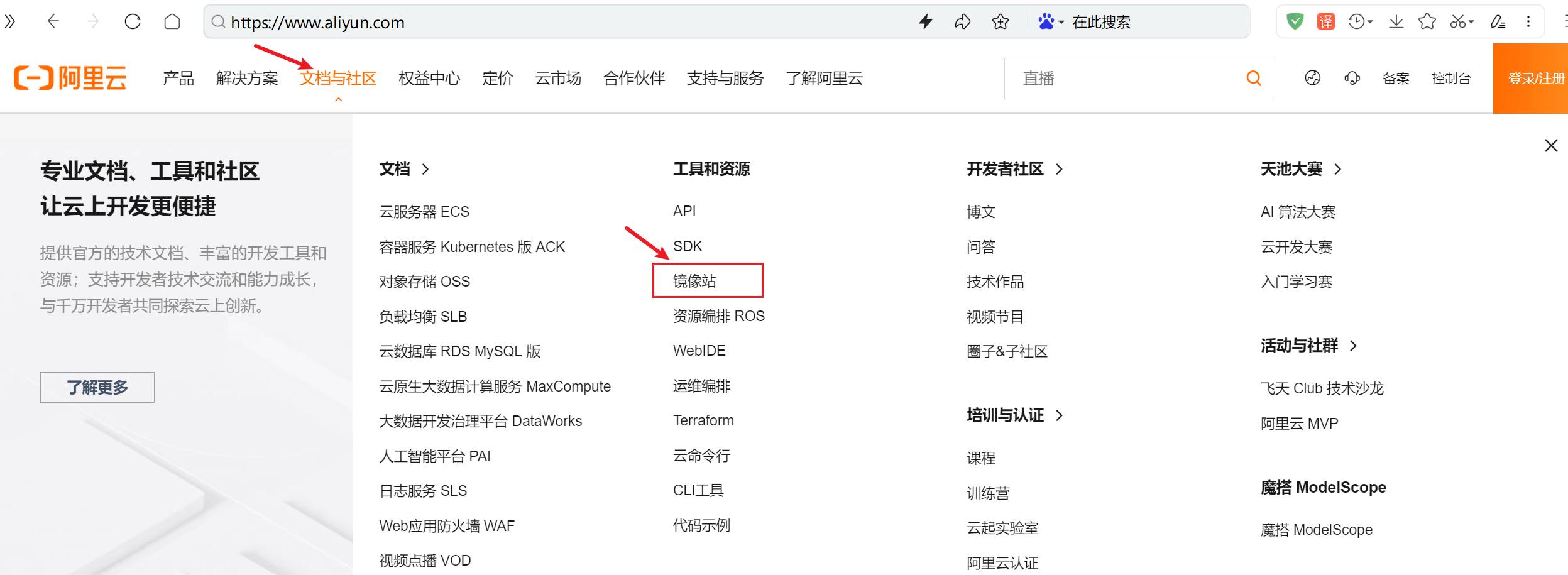Screen dimensions: 1568x575
Task: Open the 了解阿里云 navigation item
Action: [x=824, y=79]
